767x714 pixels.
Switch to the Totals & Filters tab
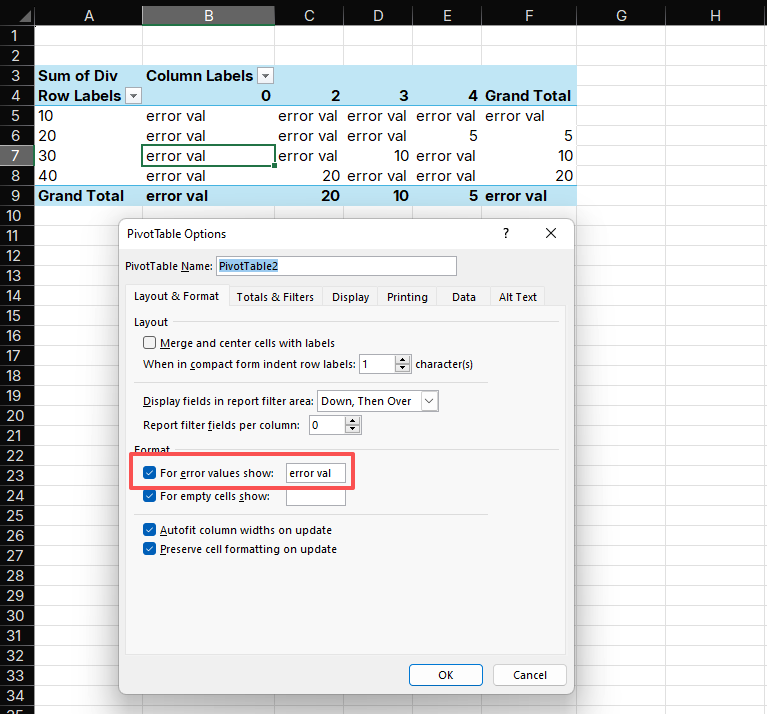pyautogui.click(x=274, y=297)
